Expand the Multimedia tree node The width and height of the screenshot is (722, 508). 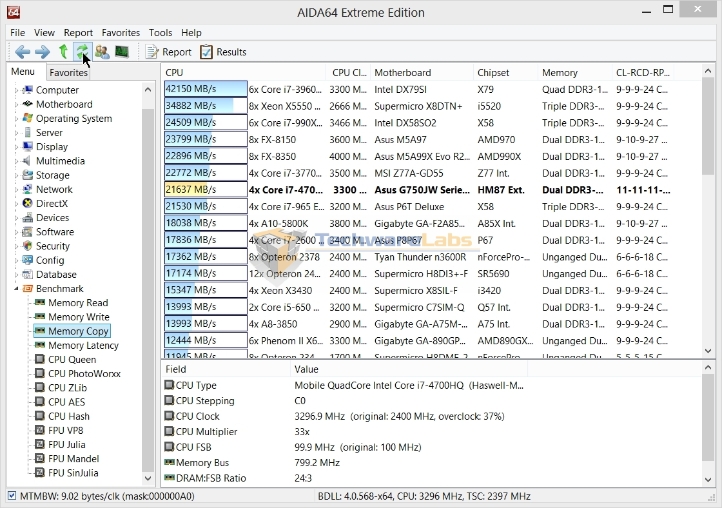[16, 161]
